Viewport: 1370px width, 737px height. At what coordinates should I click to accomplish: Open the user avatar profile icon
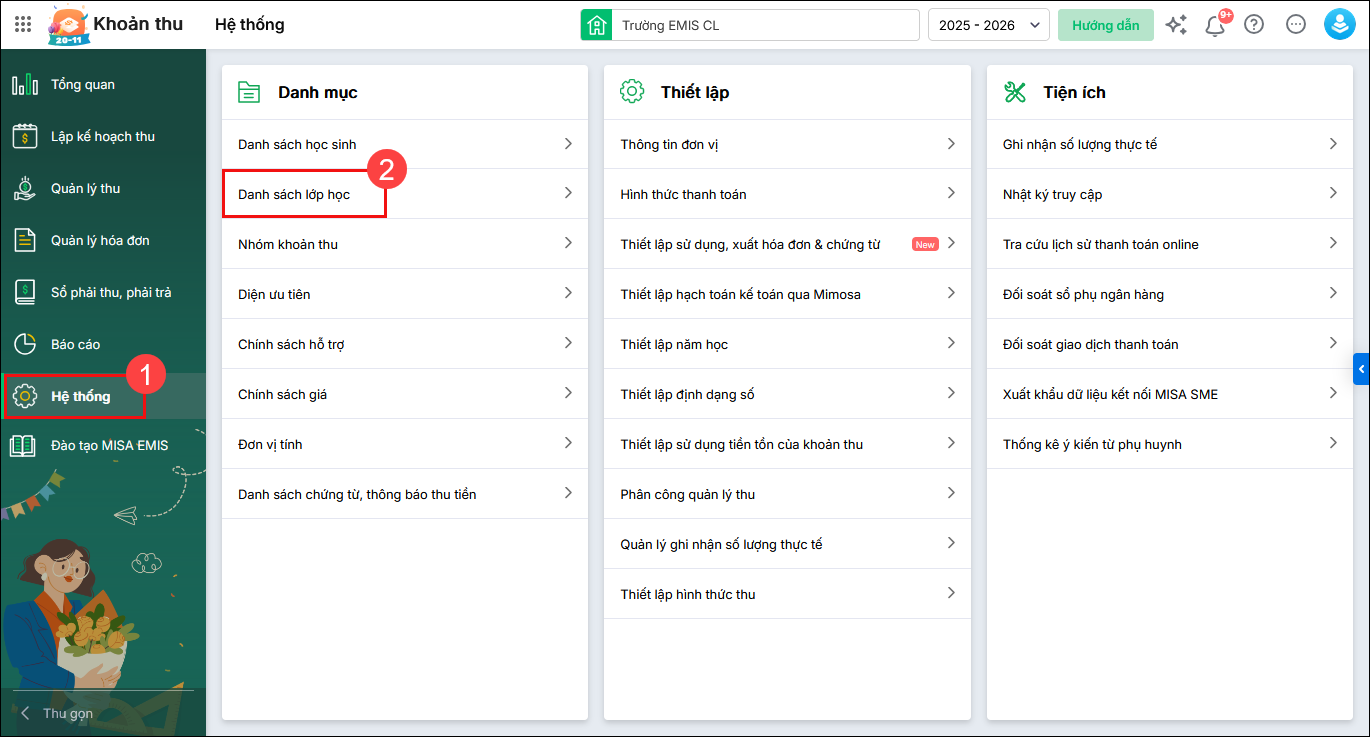pos(1339,25)
